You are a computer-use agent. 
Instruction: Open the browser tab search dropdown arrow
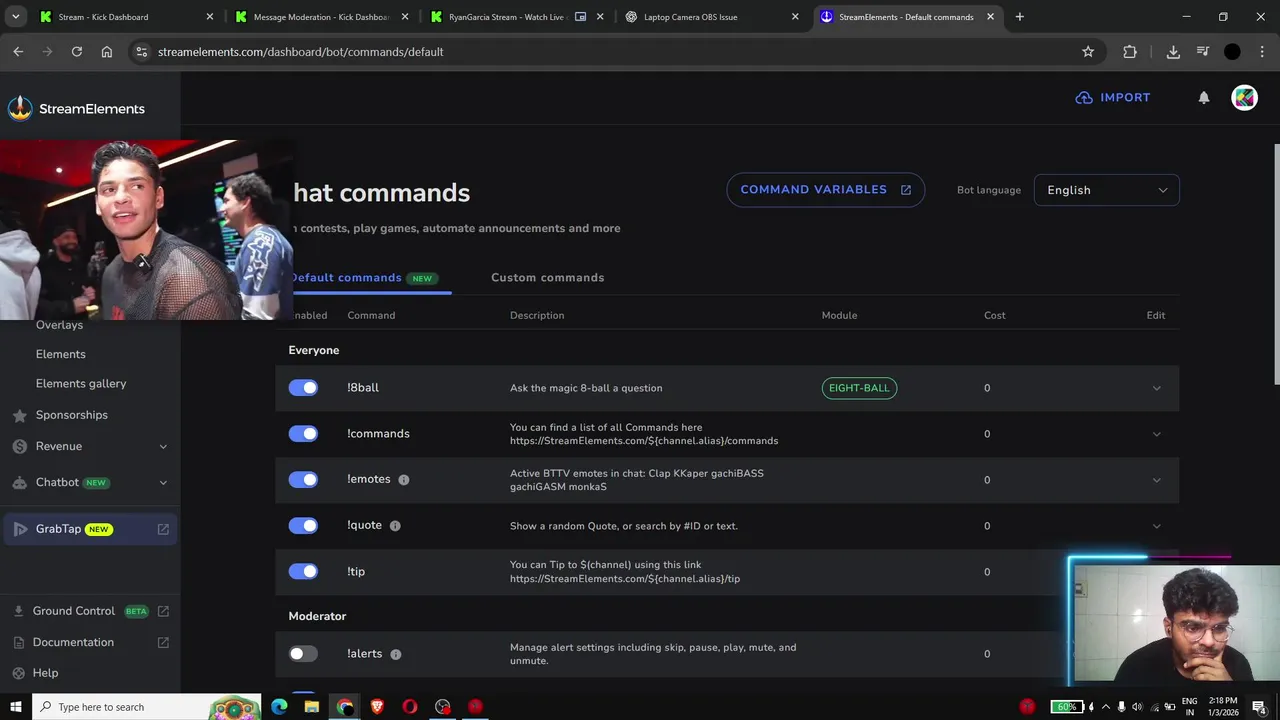point(15,17)
